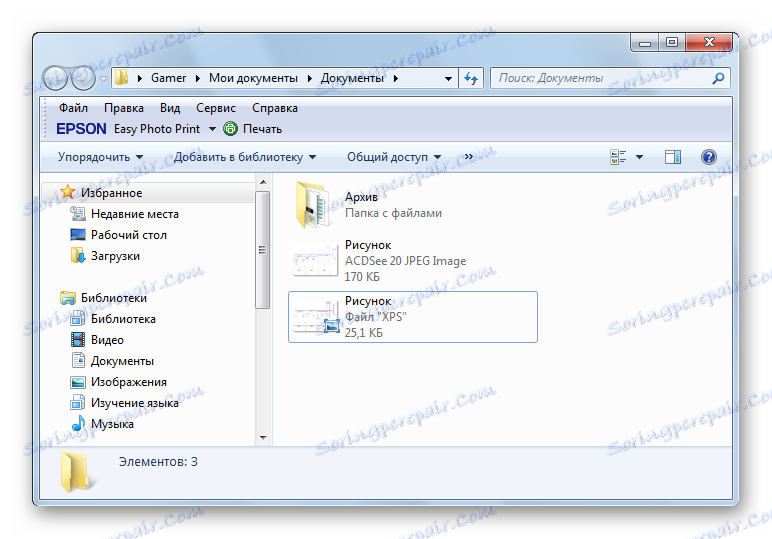Click the Видео filmstrip icon

pyautogui.click(x=78, y=340)
